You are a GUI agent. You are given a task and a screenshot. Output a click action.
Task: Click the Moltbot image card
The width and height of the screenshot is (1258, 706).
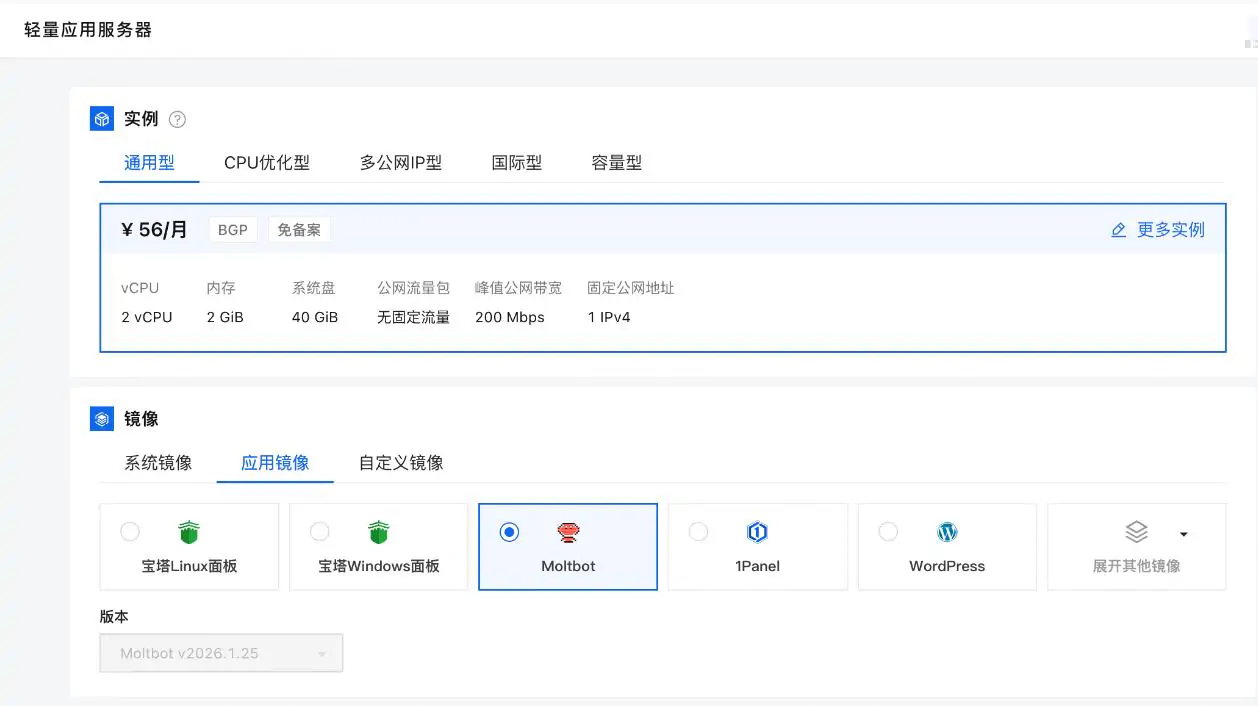(568, 546)
